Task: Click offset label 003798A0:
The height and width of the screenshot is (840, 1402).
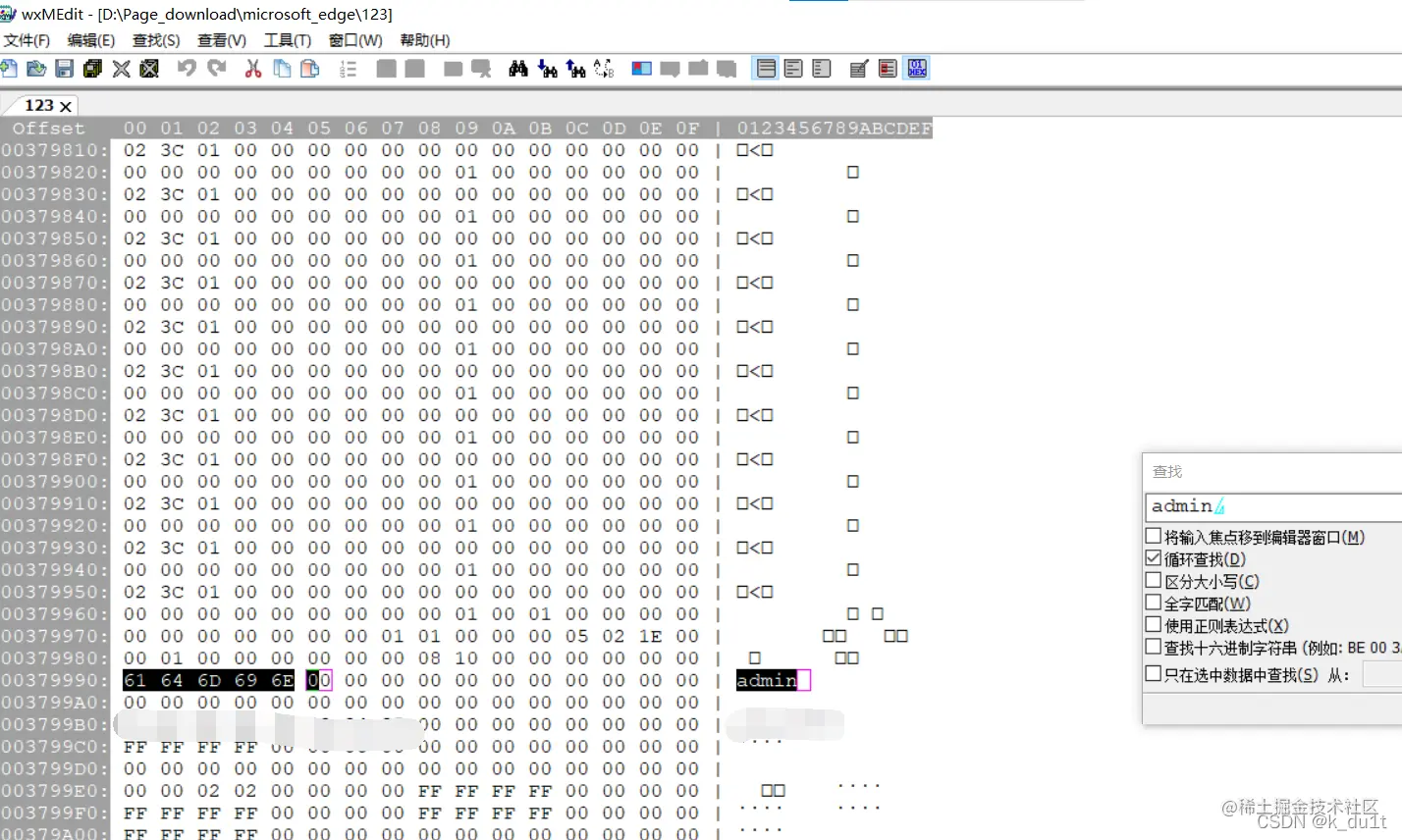Action: (55, 348)
